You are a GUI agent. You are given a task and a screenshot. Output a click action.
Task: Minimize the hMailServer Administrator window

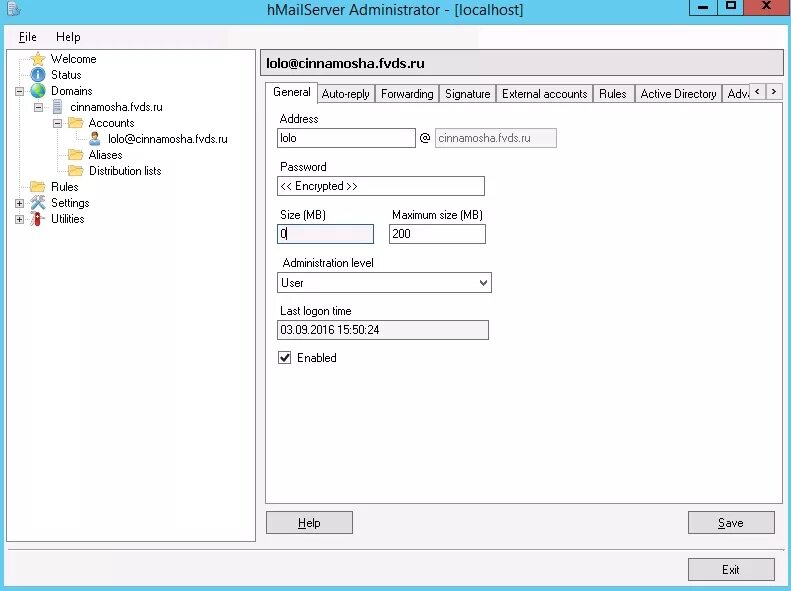click(703, 7)
